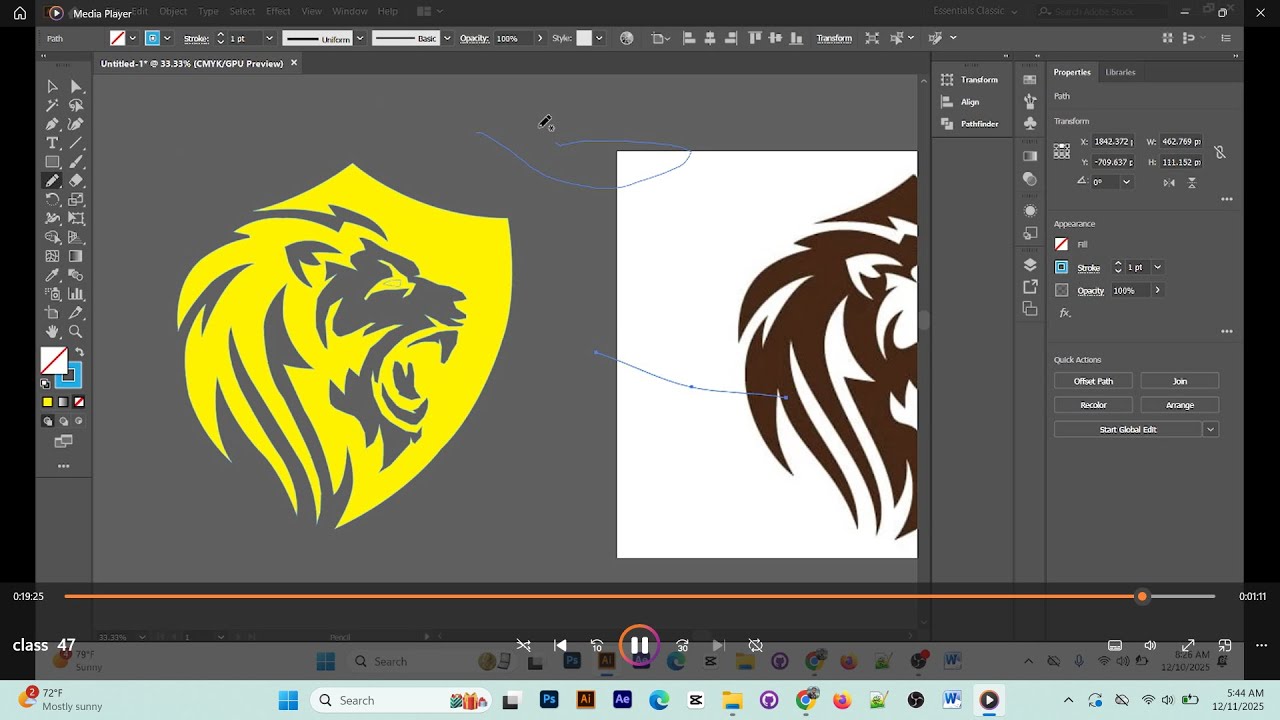Screen dimensions: 1280x720
Task: Click the Offset Path button
Action: tap(1093, 381)
